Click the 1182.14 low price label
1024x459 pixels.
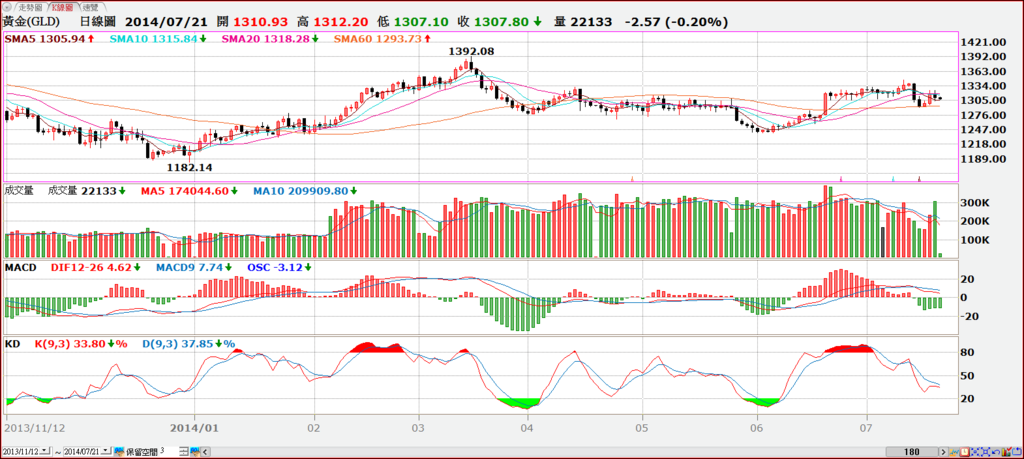tap(189, 168)
